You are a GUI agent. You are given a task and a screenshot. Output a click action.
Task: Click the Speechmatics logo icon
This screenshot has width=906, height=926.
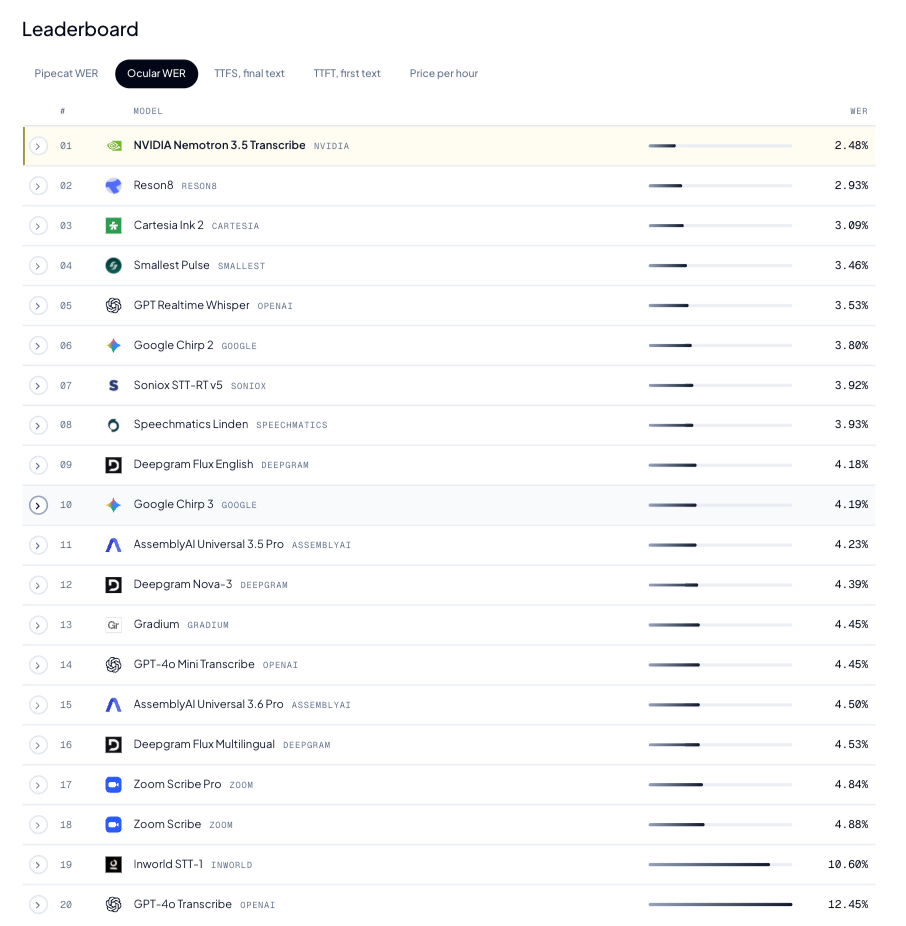(x=113, y=425)
